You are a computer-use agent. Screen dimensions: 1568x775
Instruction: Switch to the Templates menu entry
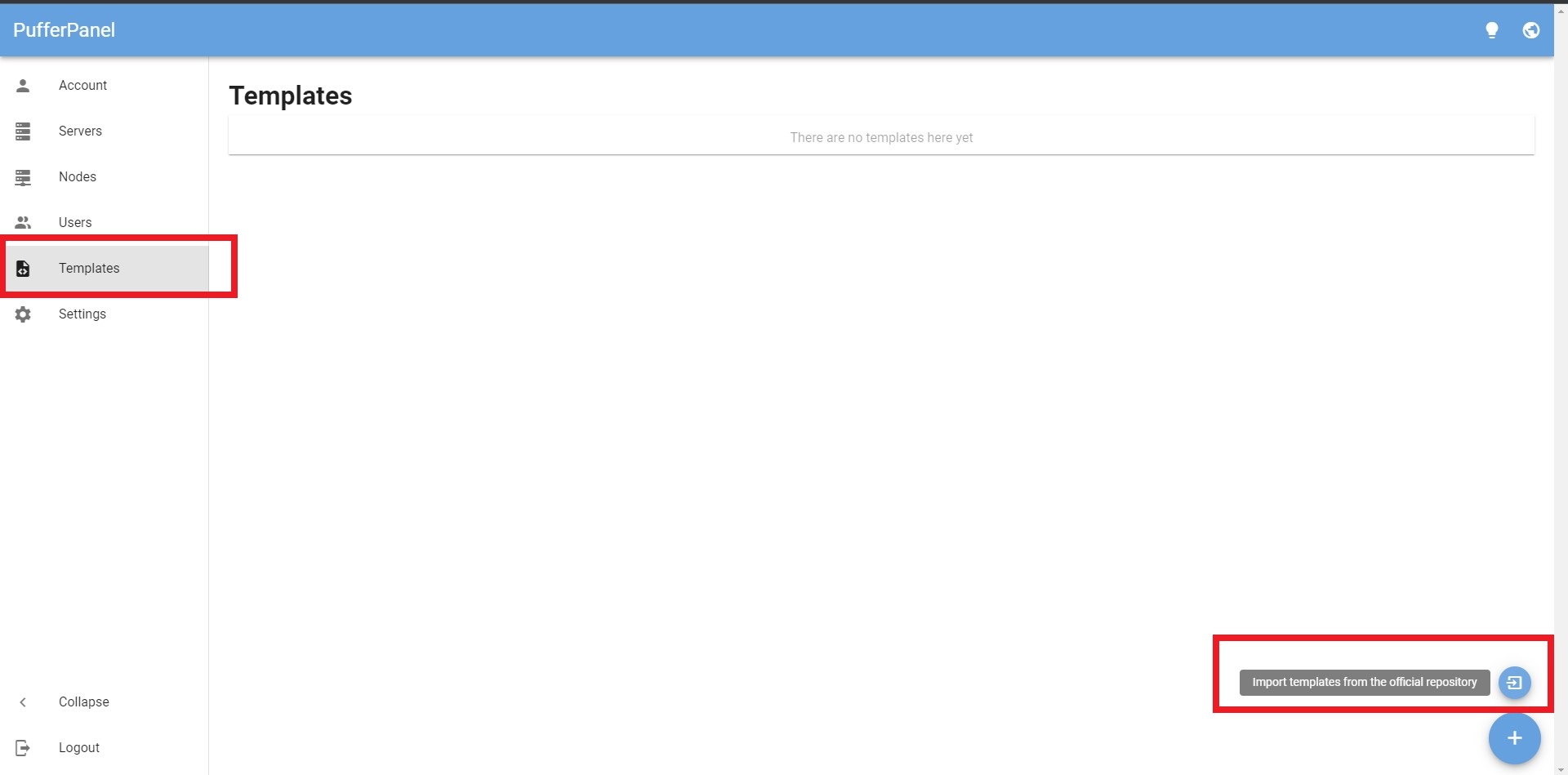coord(89,268)
